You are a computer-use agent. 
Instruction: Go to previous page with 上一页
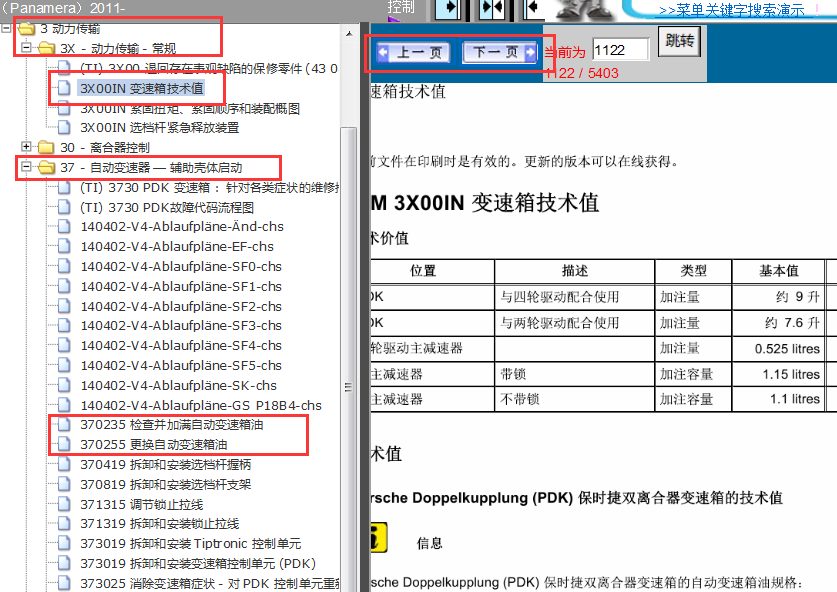click(x=413, y=52)
